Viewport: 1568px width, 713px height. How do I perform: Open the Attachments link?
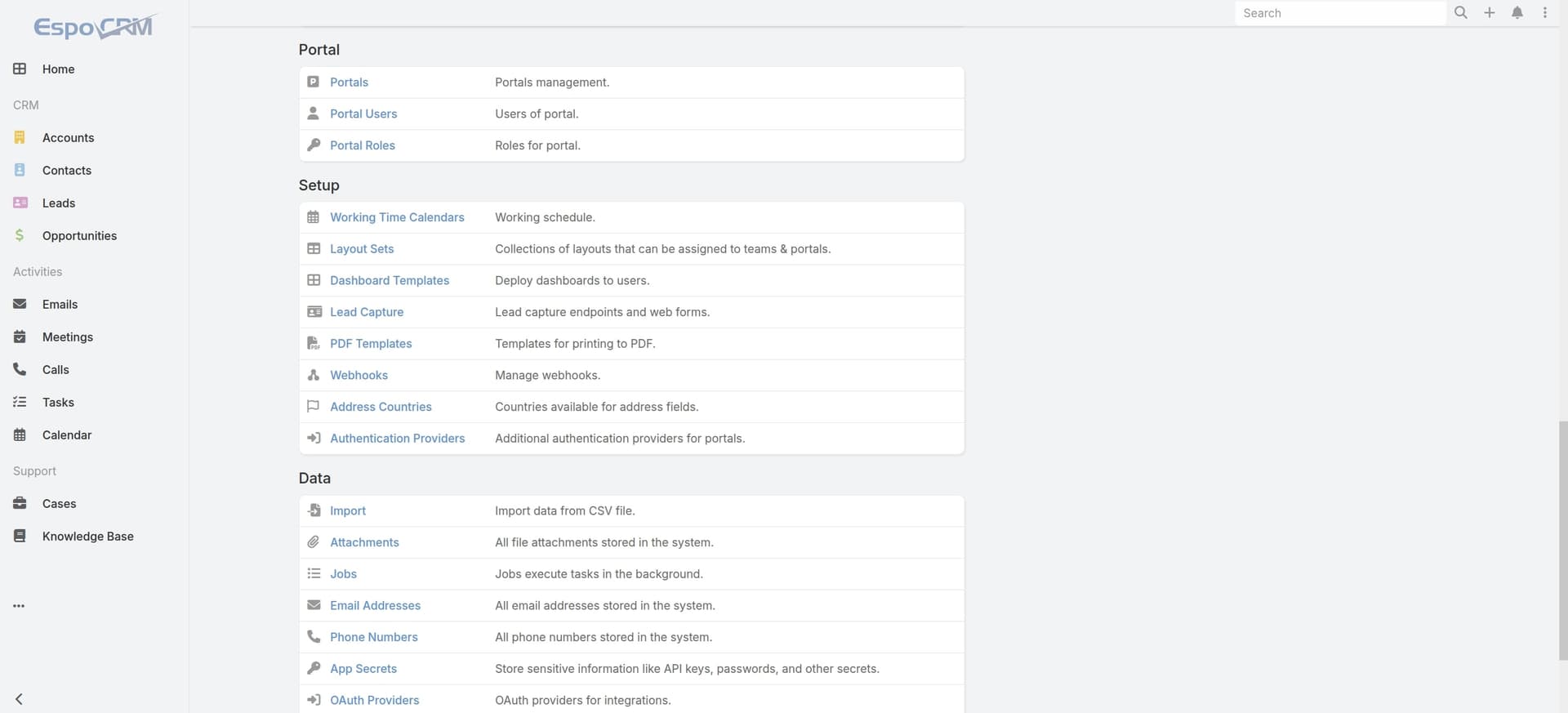[x=364, y=542]
